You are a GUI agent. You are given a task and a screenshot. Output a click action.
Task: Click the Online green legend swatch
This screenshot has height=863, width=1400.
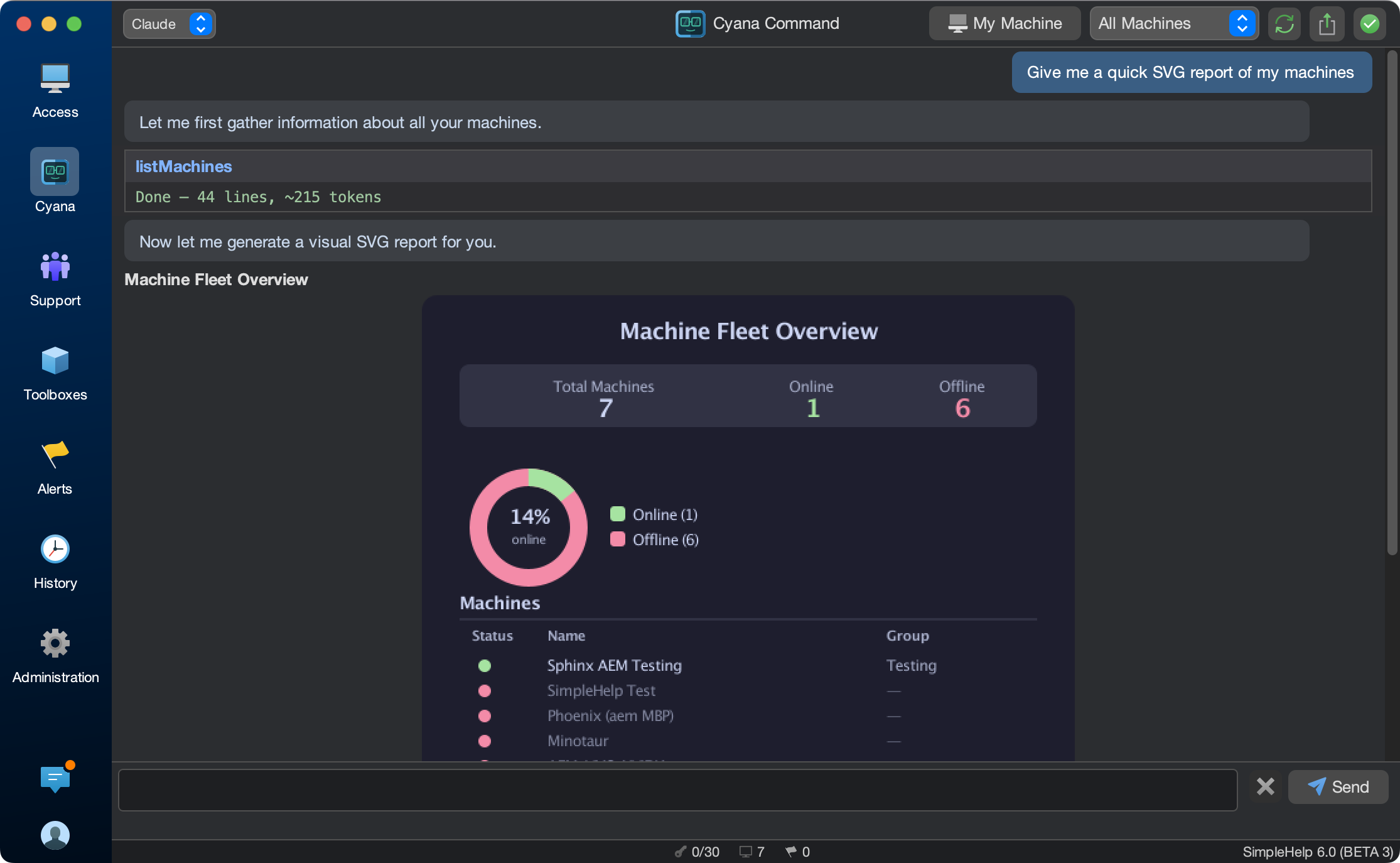coord(618,514)
